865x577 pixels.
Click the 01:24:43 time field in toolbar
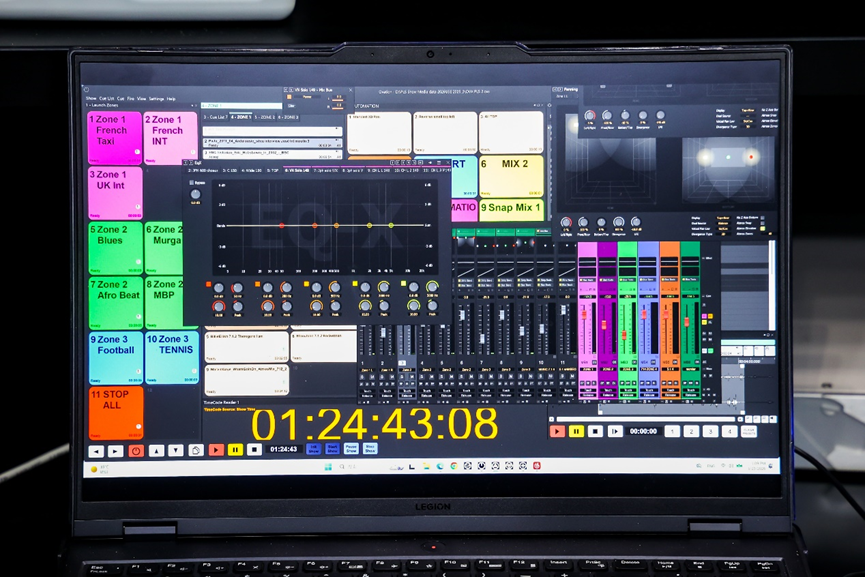coord(284,450)
